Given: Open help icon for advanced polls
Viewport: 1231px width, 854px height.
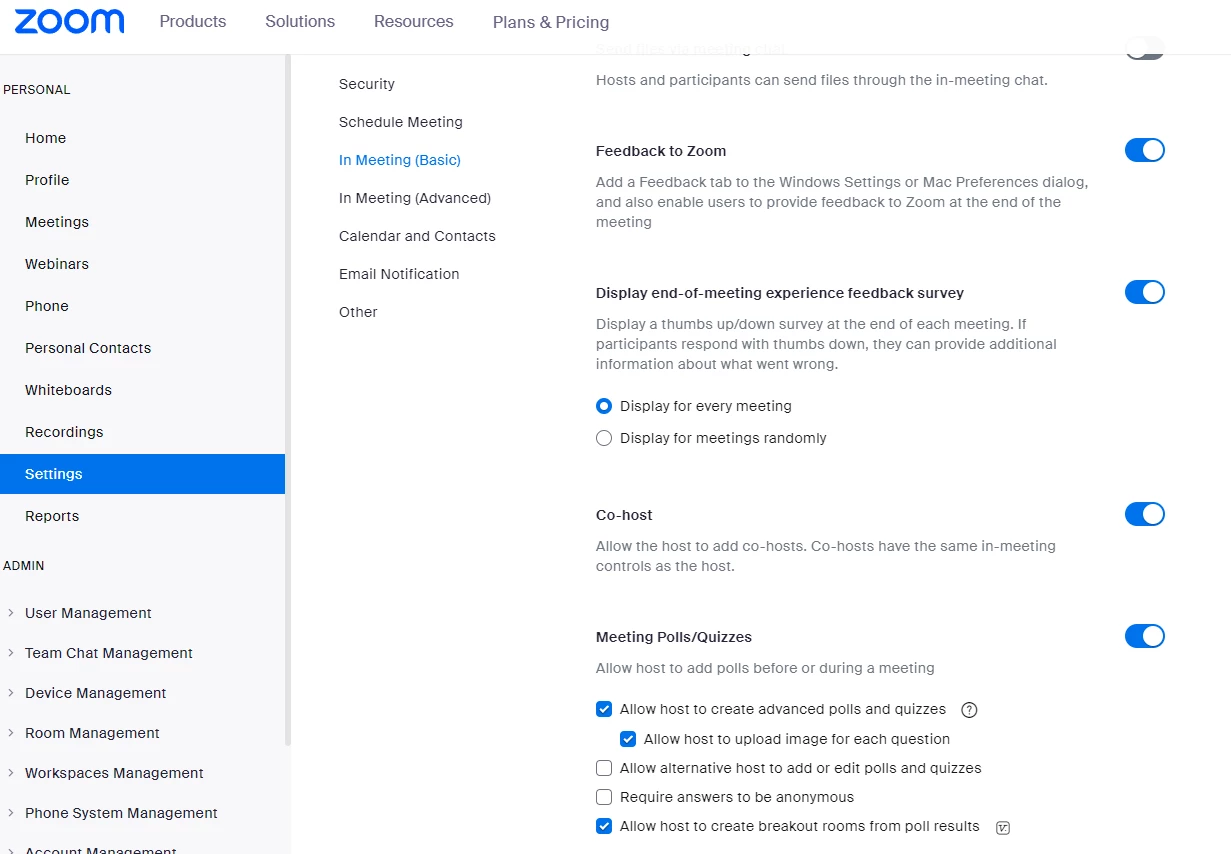Looking at the screenshot, I should tap(969, 710).
